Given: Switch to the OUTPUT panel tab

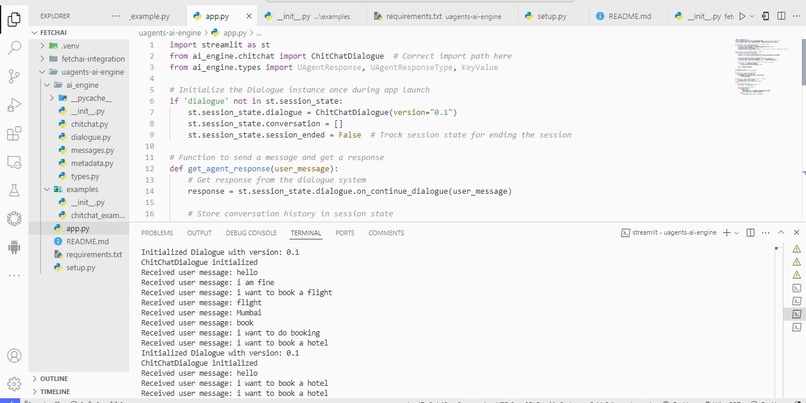Looking at the screenshot, I should pyautogui.click(x=199, y=233).
